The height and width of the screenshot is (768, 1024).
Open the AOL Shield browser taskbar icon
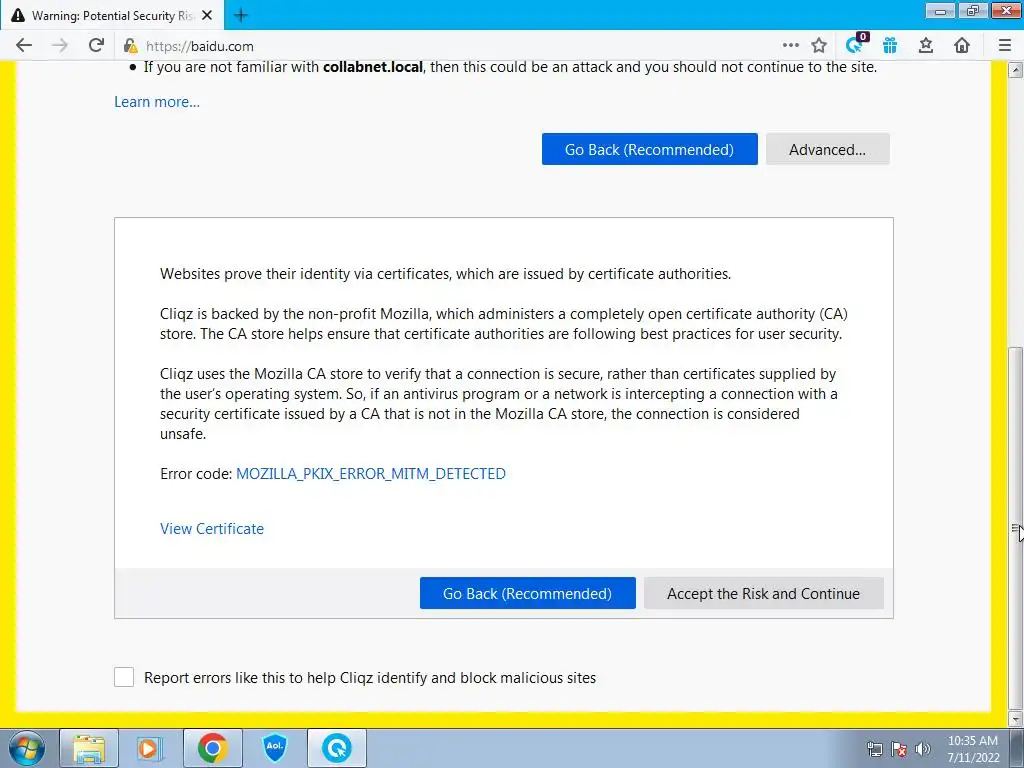click(274, 748)
